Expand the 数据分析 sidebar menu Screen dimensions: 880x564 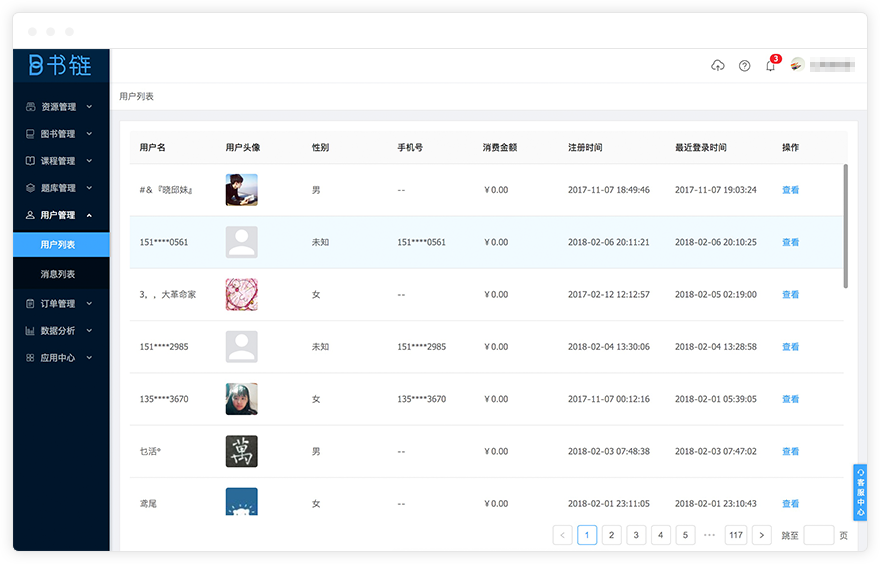pos(60,330)
